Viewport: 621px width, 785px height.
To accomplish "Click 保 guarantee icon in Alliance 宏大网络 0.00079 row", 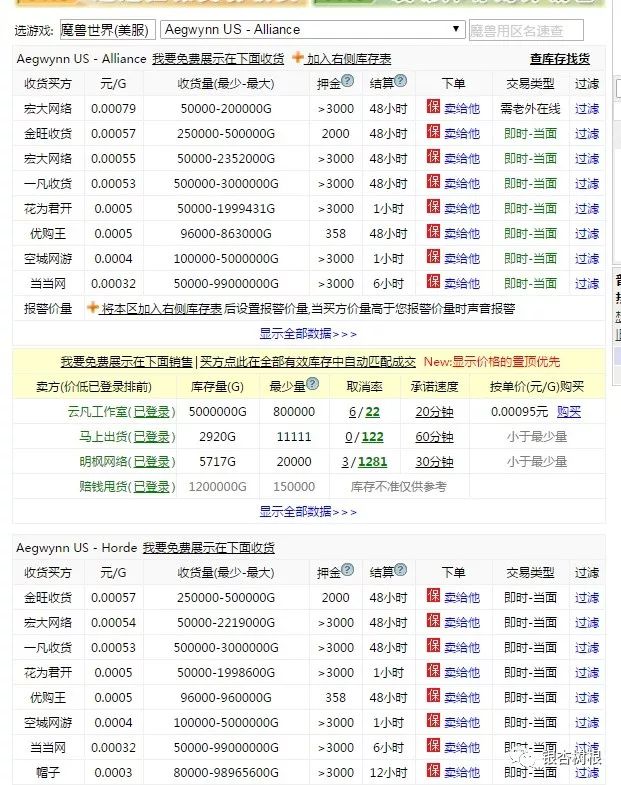I will click(433, 106).
